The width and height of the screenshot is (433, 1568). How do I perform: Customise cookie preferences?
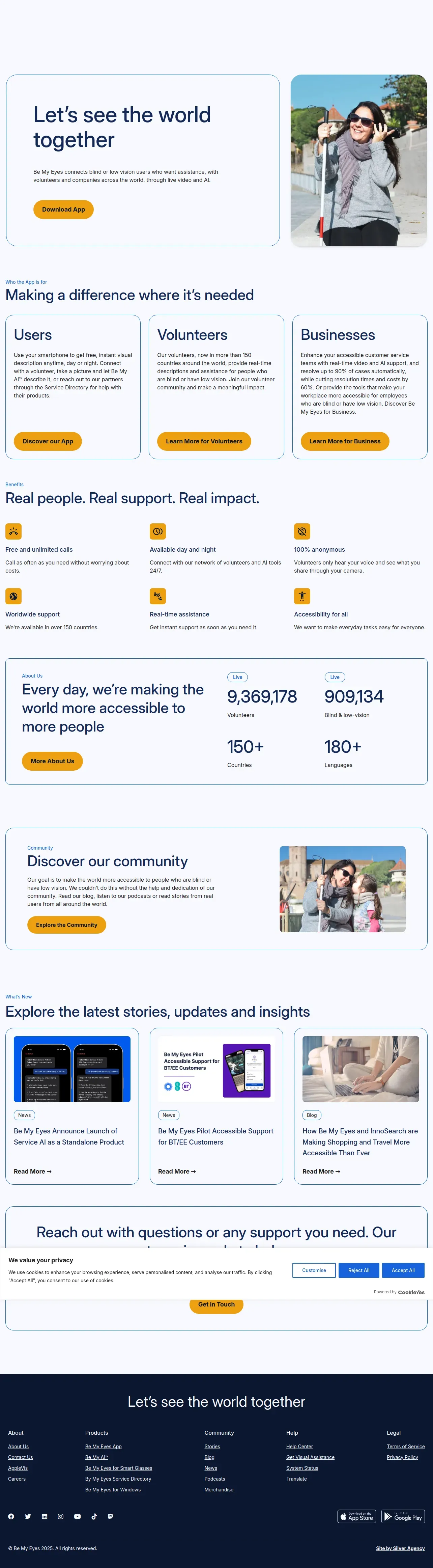click(314, 1270)
